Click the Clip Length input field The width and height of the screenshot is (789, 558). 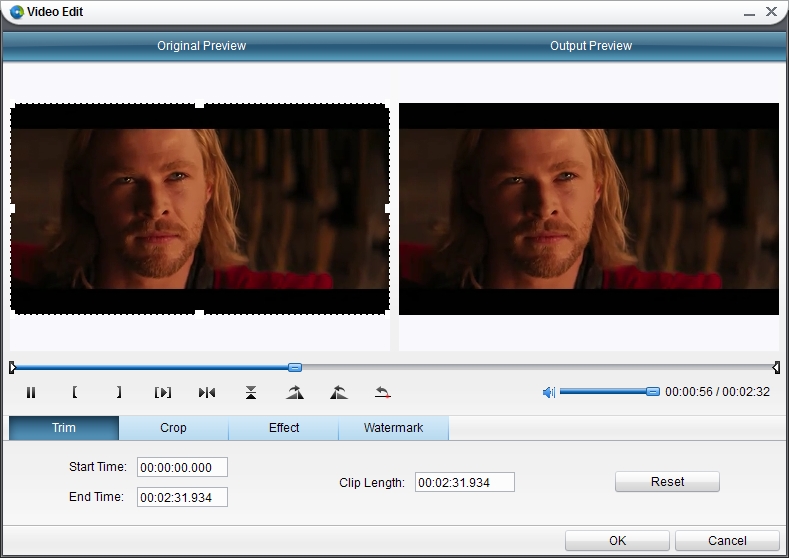click(x=465, y=482)
